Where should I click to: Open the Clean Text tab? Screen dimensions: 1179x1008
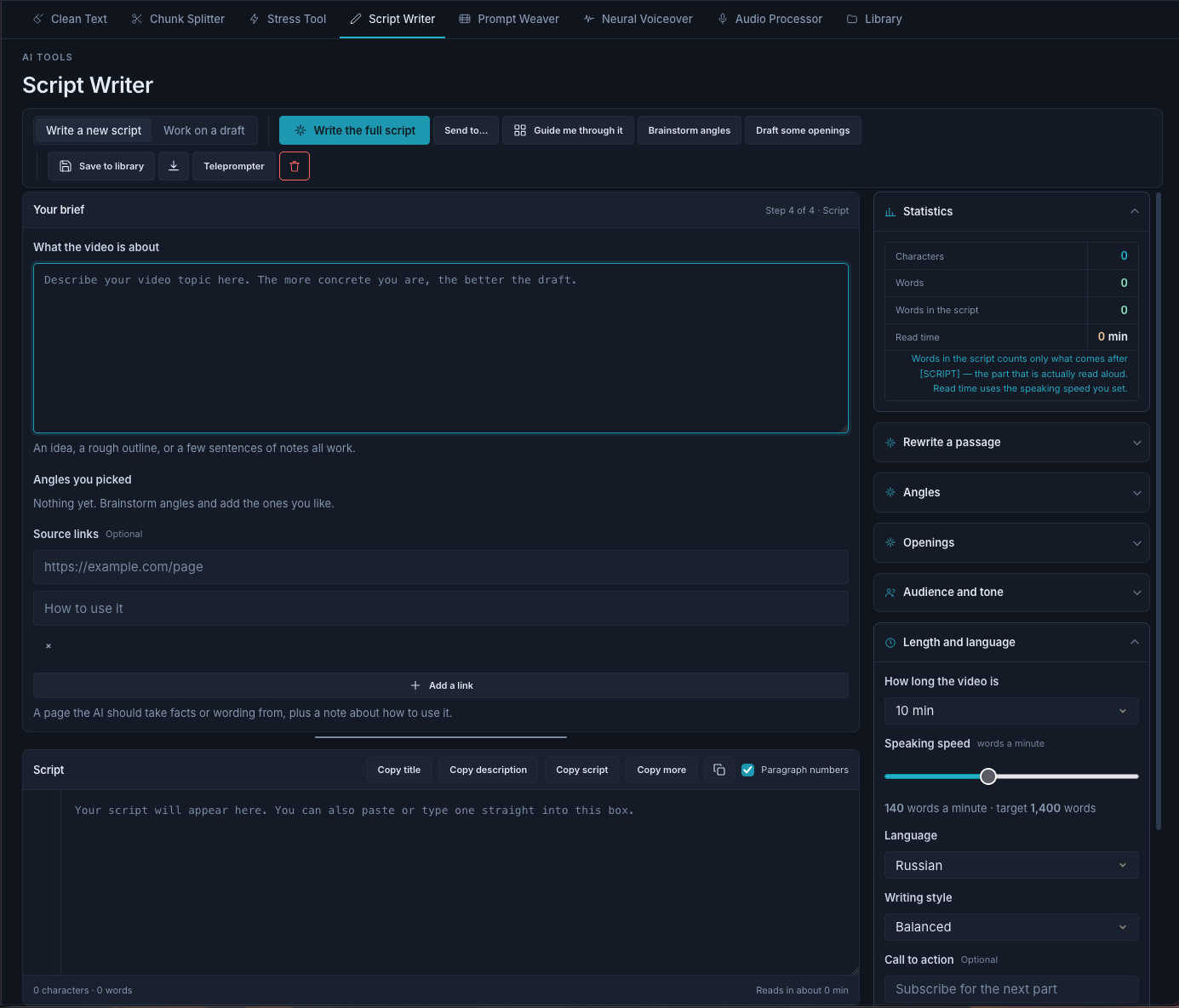pyautogui.click(x=70, y=19)
